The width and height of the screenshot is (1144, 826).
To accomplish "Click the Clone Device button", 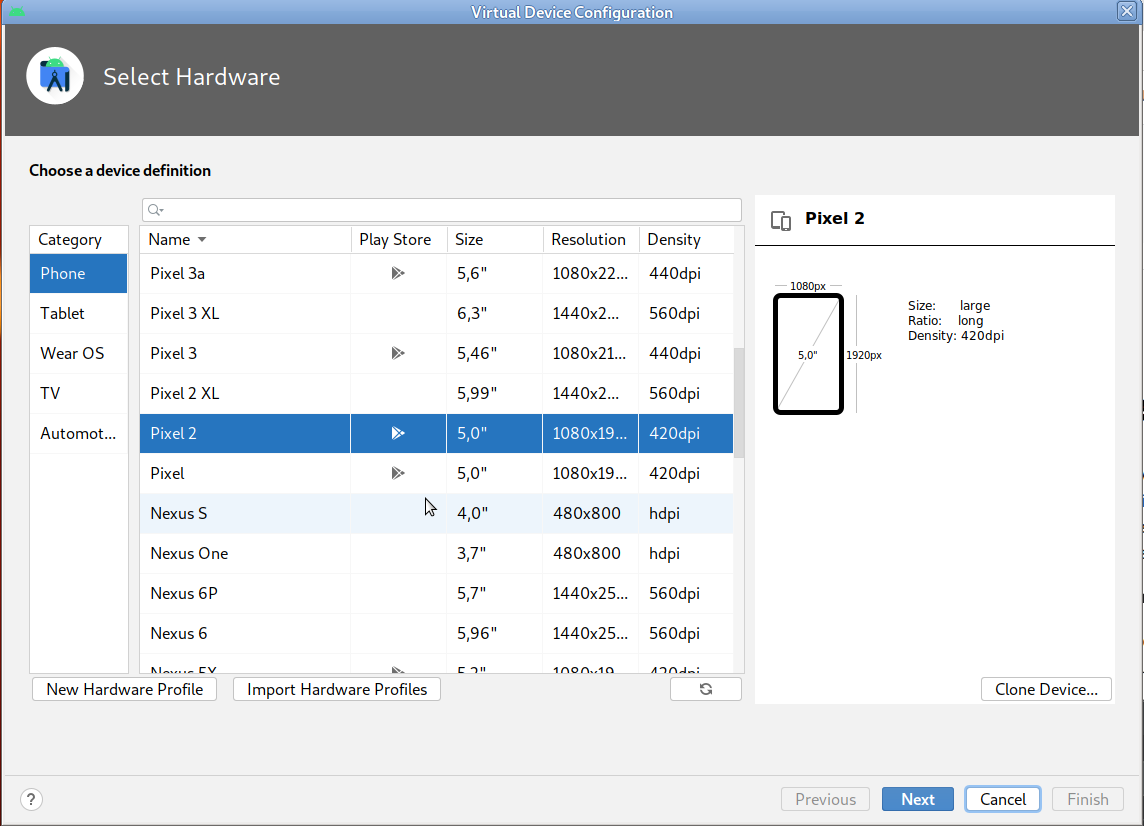I will click(1046, 689).
